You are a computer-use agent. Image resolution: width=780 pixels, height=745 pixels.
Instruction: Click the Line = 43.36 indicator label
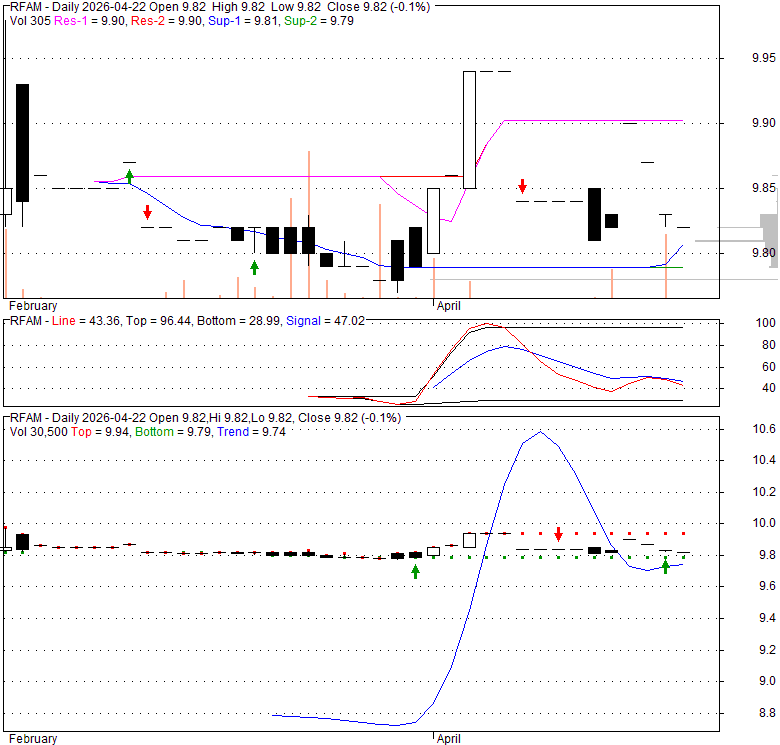(x=86, y=321)
